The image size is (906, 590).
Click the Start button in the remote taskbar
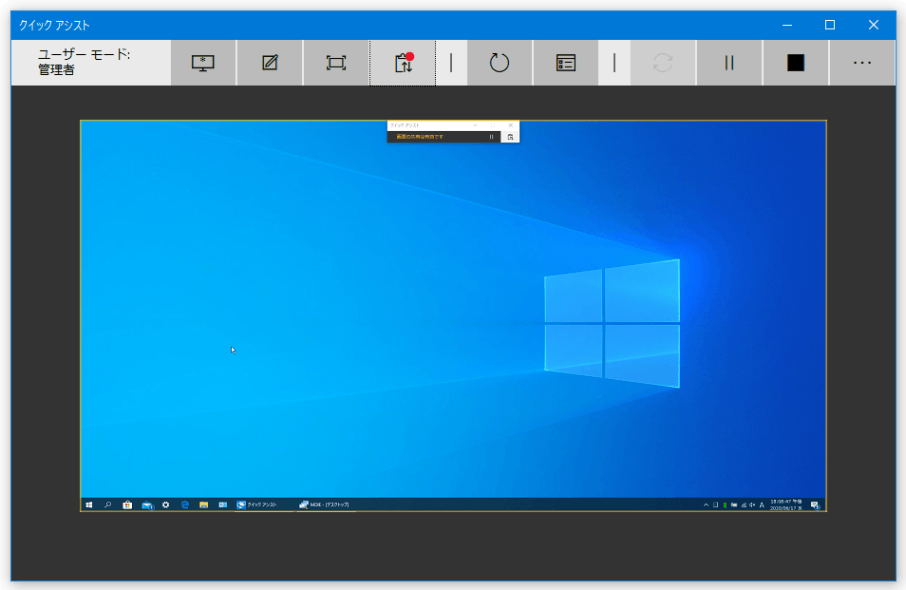[x=89, y=505]
